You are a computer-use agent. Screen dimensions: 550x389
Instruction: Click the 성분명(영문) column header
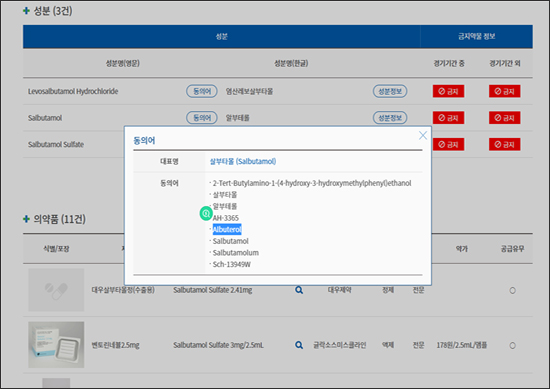[x=123, y=63]
